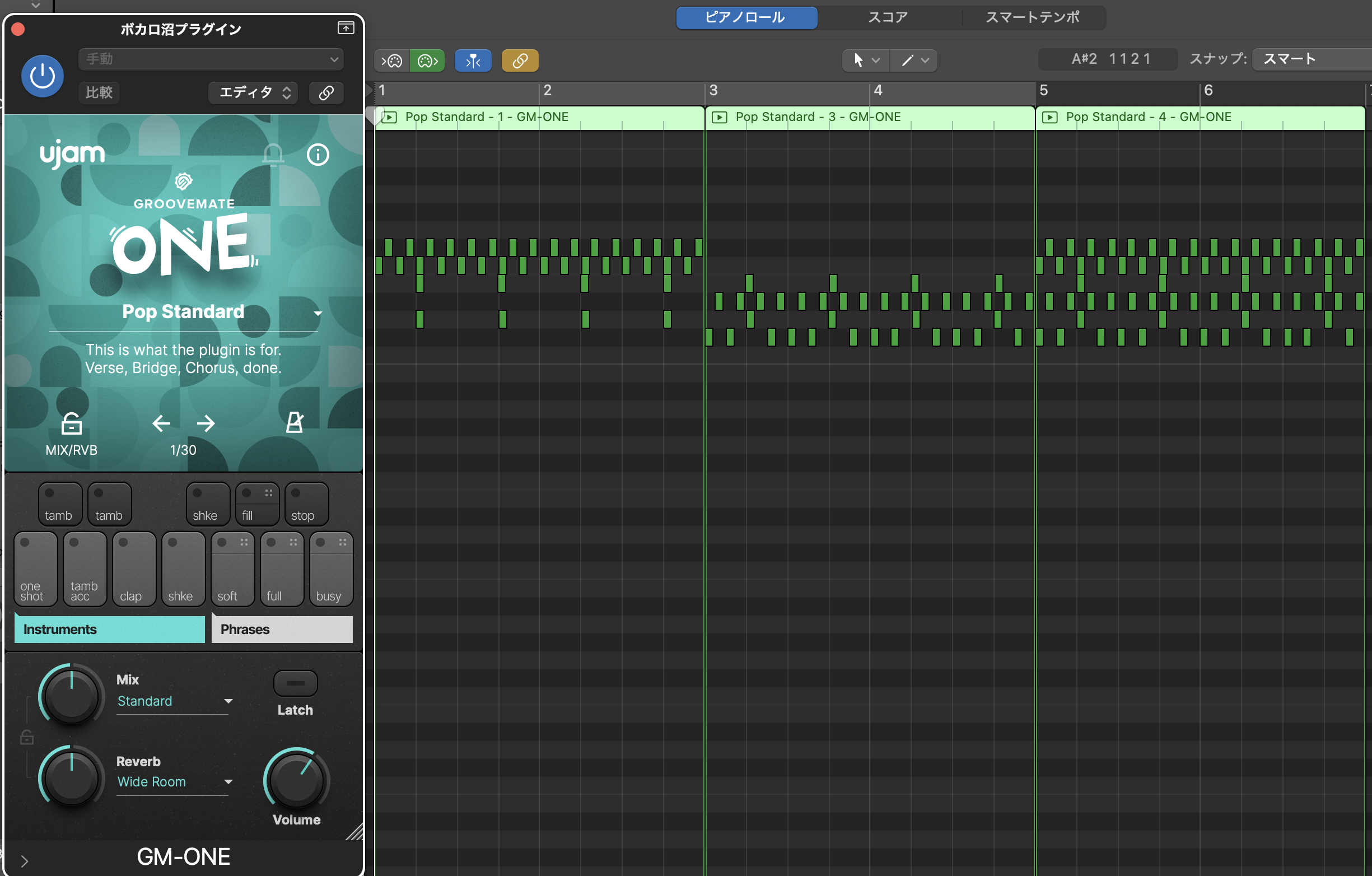1372x876 pixels.
Task: Trigger the full phrase pad
Action: pos(282,569)
